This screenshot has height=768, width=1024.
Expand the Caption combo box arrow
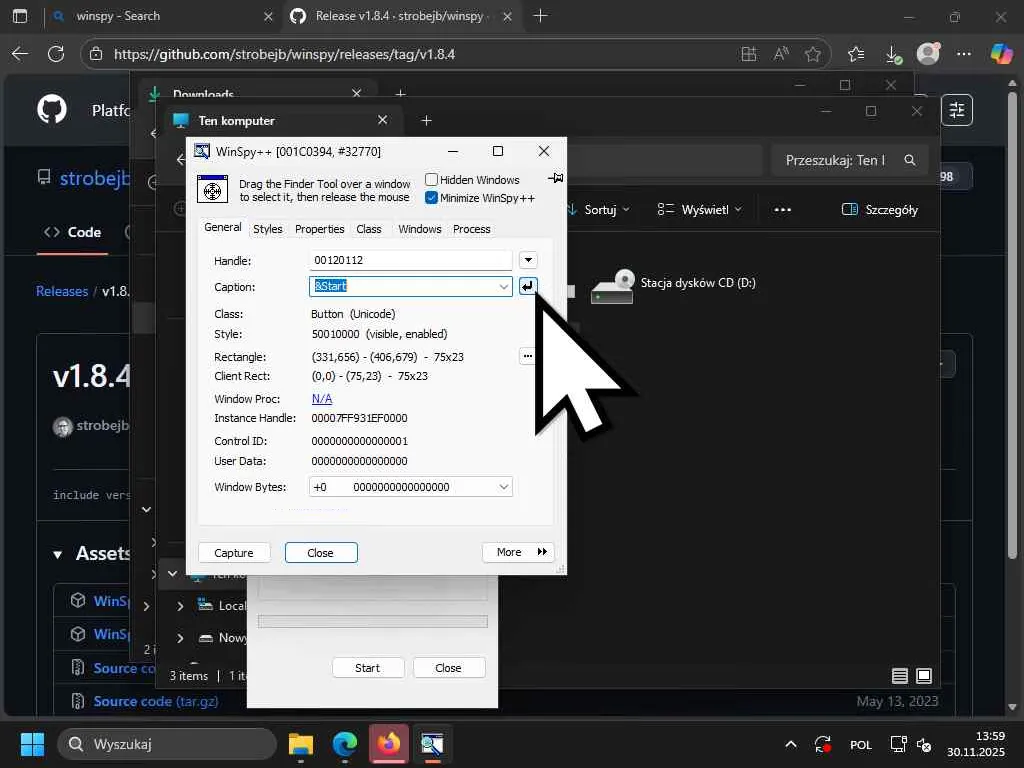(x=504, y=287)
